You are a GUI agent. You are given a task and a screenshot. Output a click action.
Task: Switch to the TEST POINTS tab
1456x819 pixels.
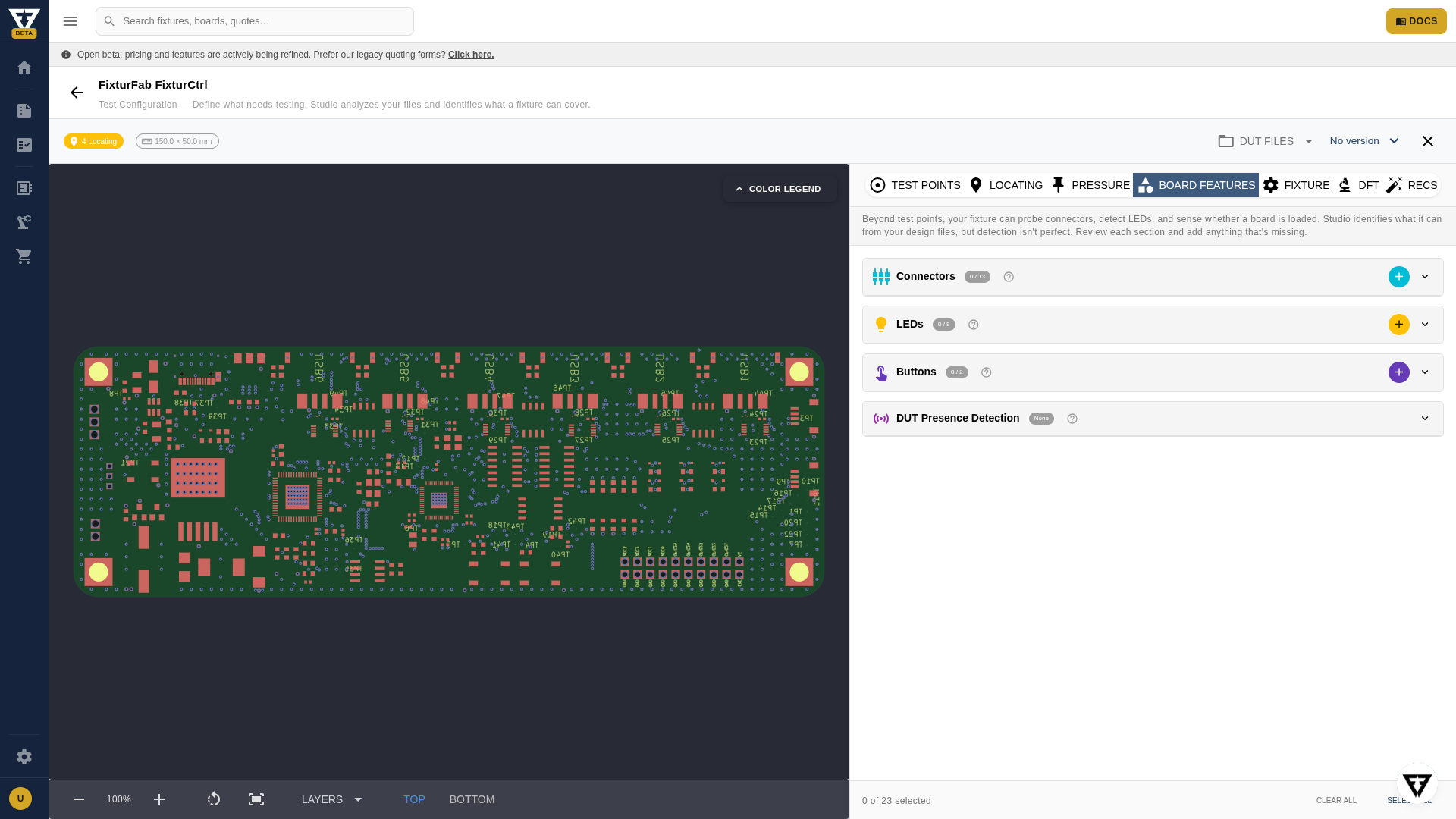coord(915,185)
